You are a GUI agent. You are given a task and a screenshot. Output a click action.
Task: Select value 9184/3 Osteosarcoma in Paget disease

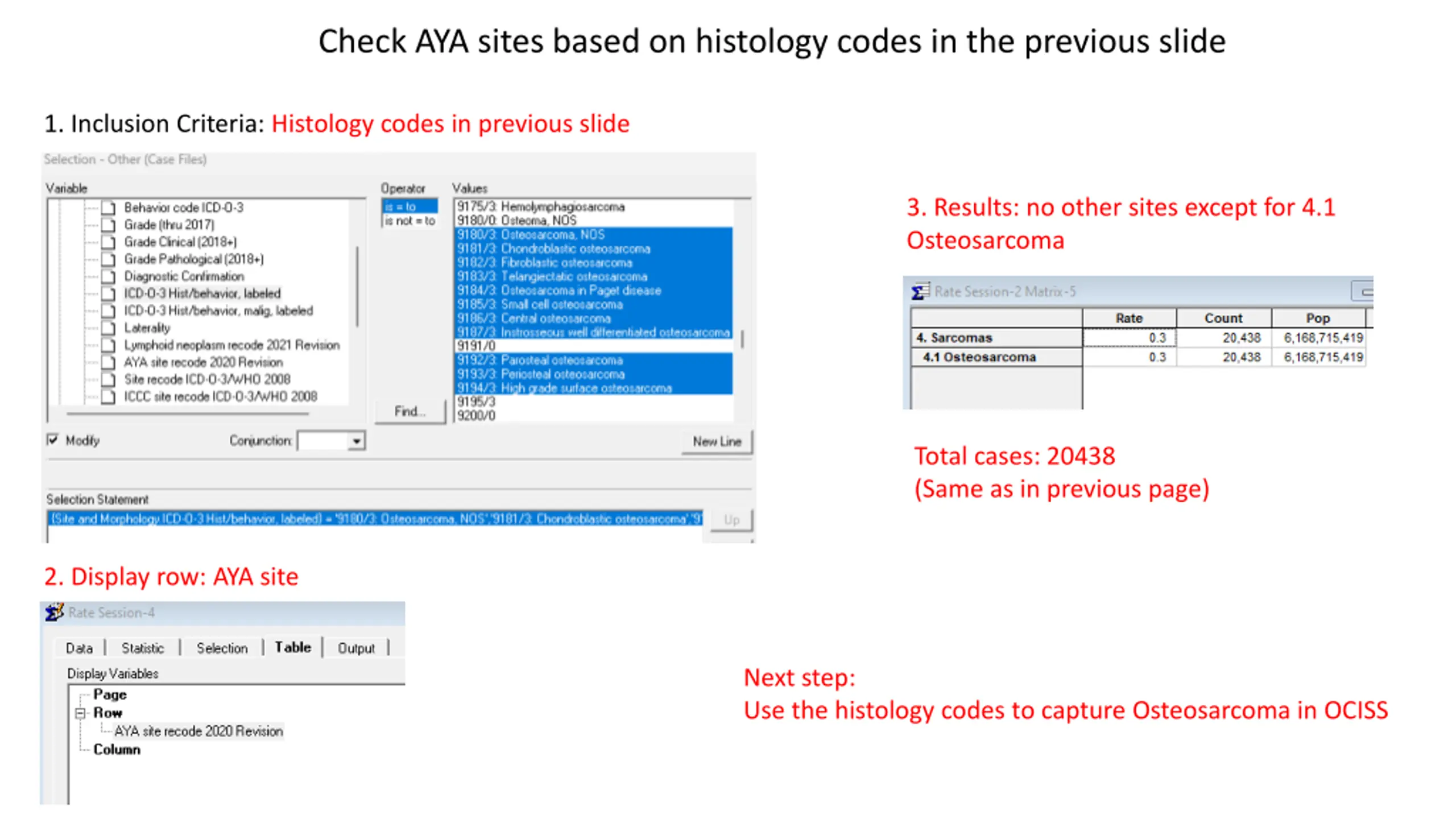(x=593, y=290)
